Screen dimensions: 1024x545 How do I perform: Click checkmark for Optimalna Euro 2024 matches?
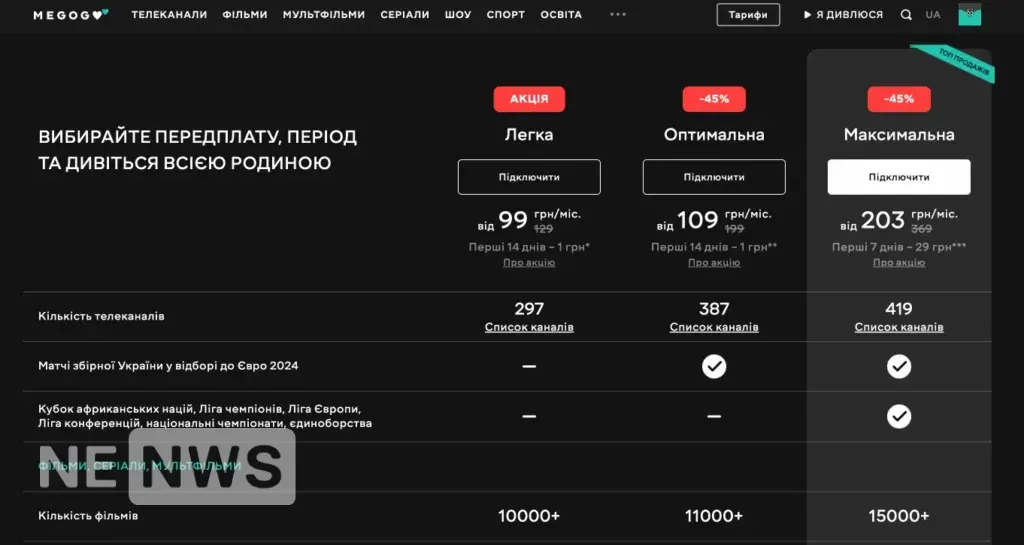tap(714, 366)
